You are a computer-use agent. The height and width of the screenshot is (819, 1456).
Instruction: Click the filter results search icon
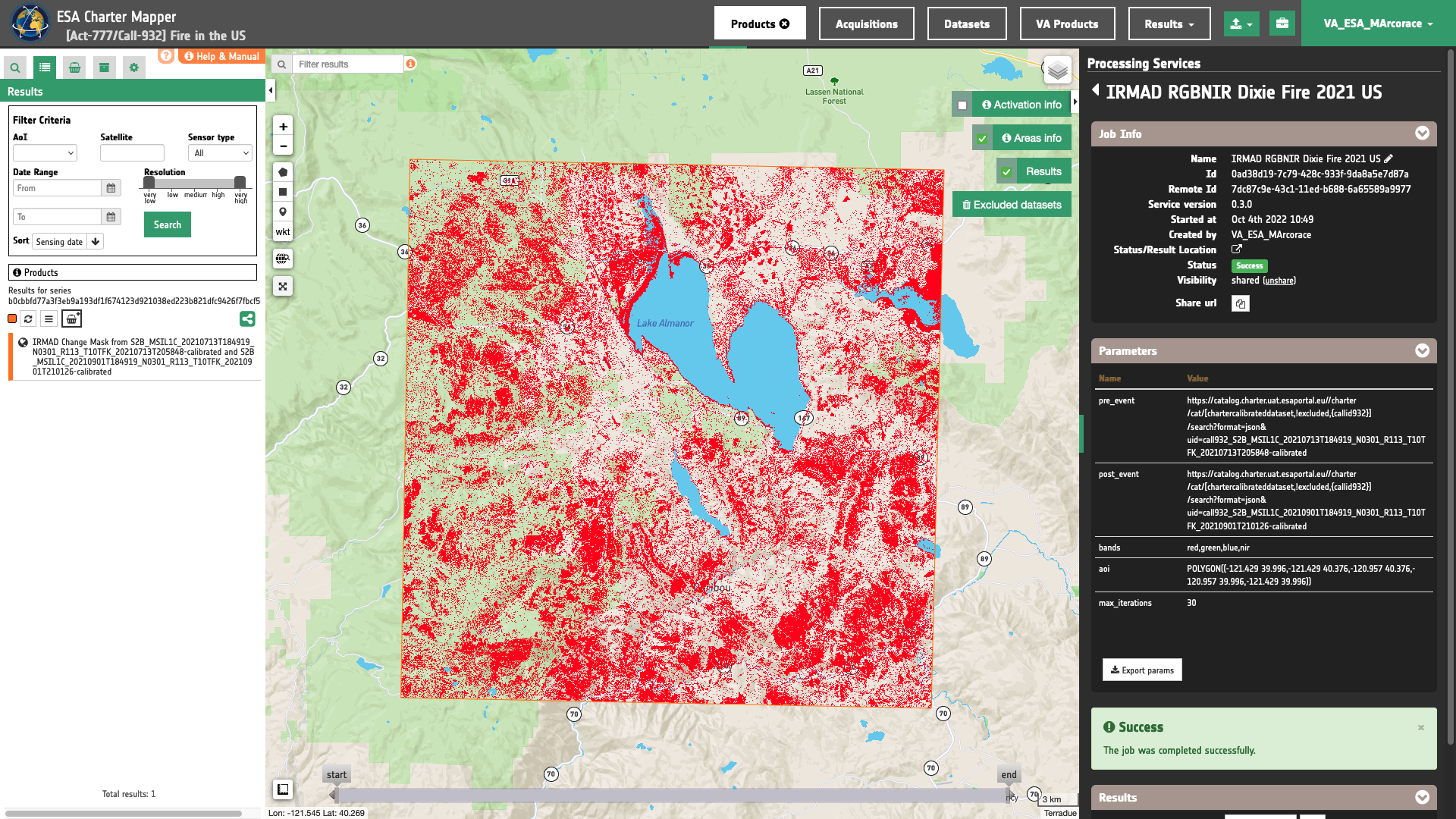(x=281, y=64)
